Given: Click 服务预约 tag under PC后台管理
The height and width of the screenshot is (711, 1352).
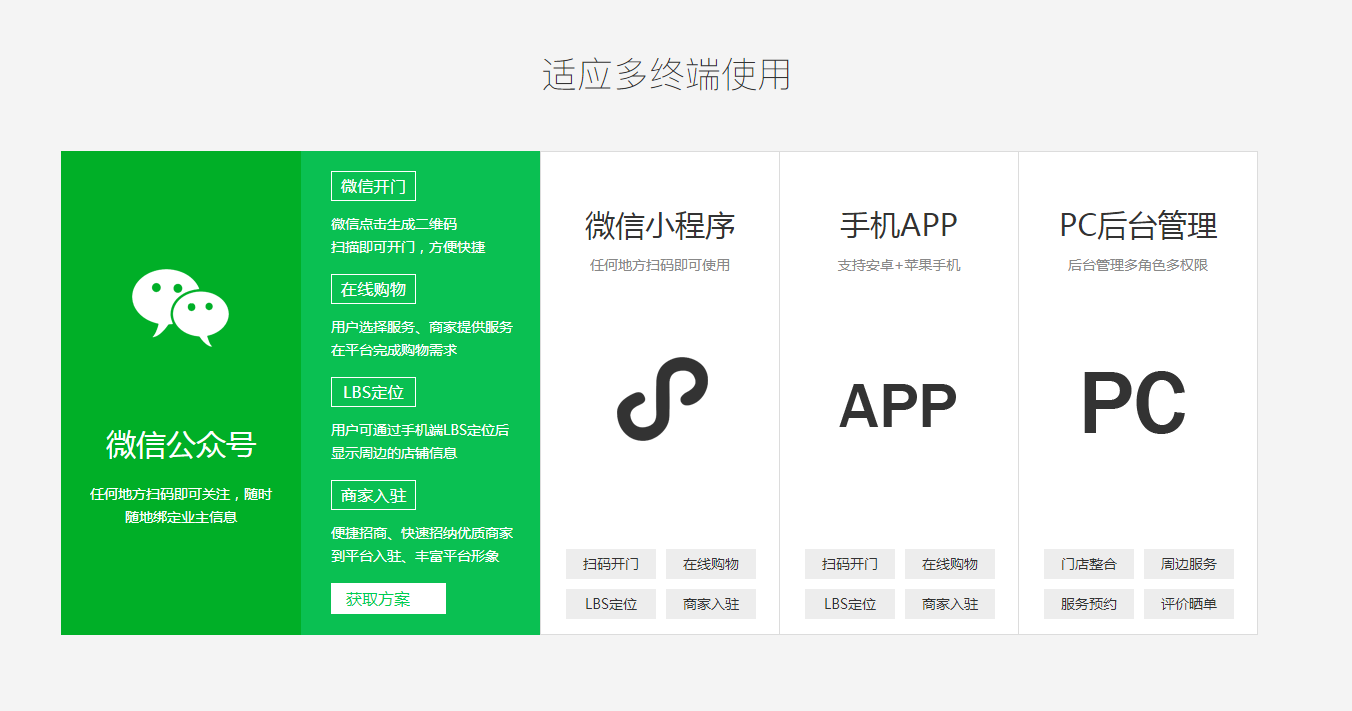Looking at the screenshot, I should coord(1089,604).
